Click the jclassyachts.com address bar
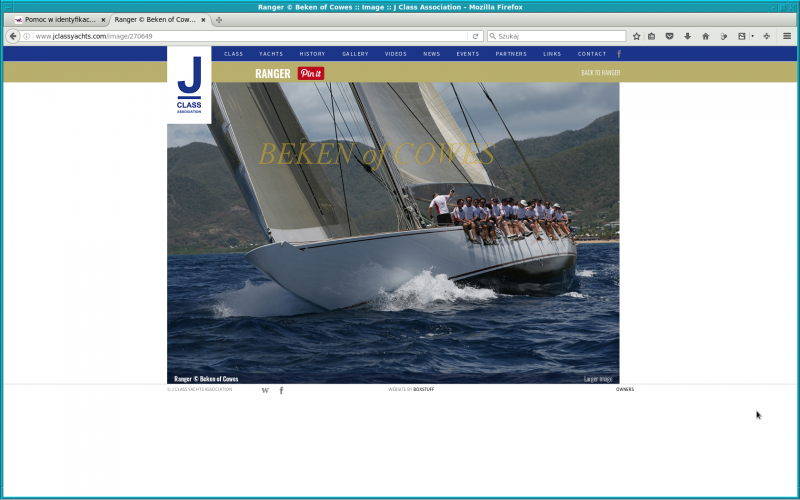This screenshot has height=500, width=800. pos(250,36)
